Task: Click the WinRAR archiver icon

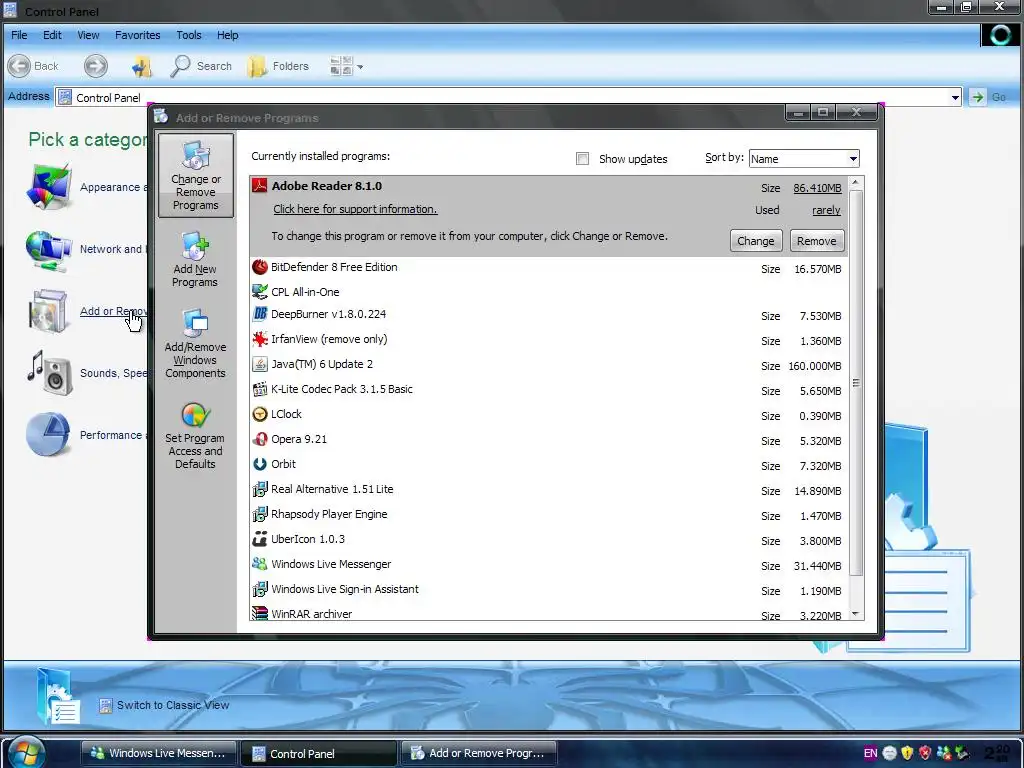Action: (260, 613)
